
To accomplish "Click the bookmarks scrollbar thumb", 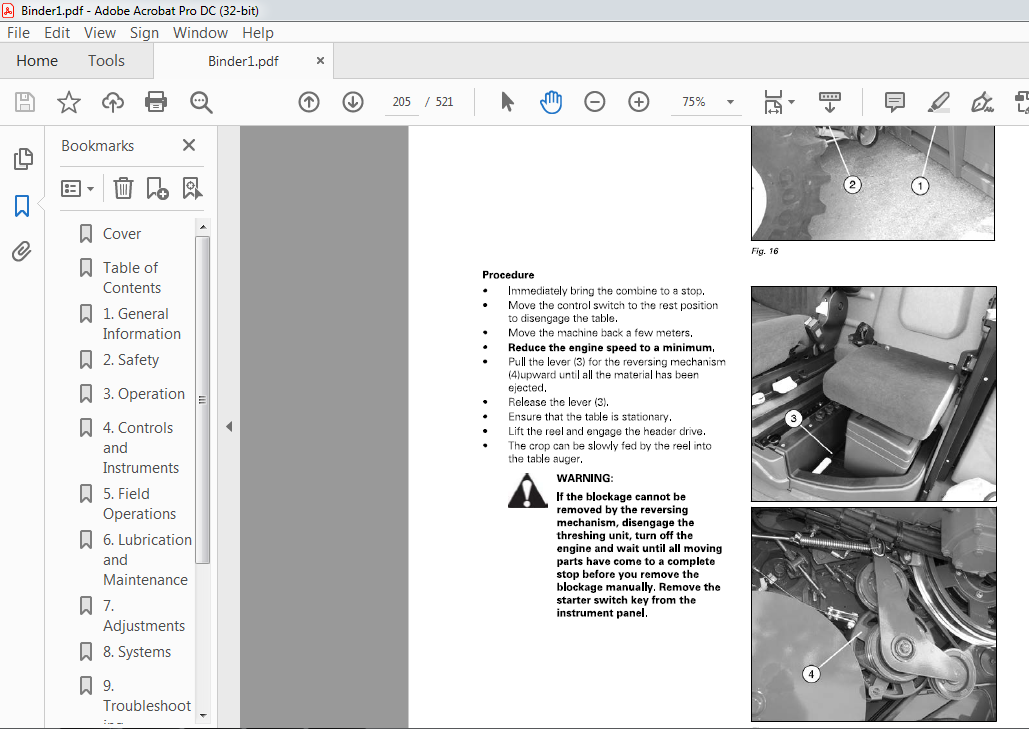I will (x=203, y=400).
